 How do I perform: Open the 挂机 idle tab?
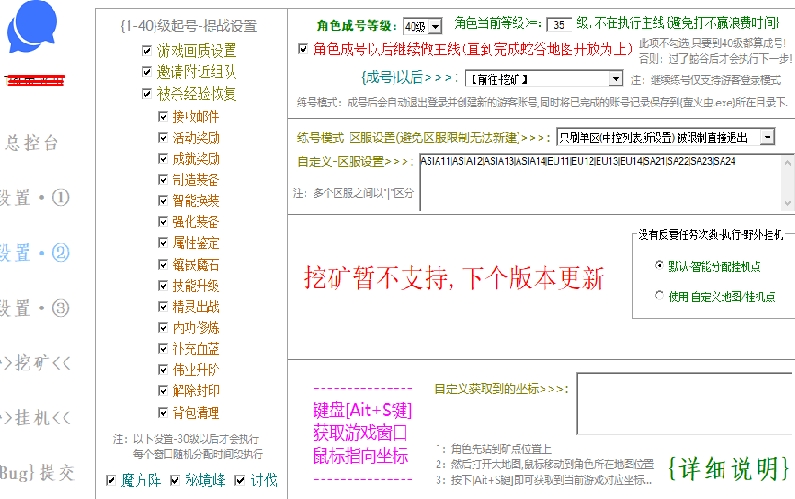pos(35,418)
